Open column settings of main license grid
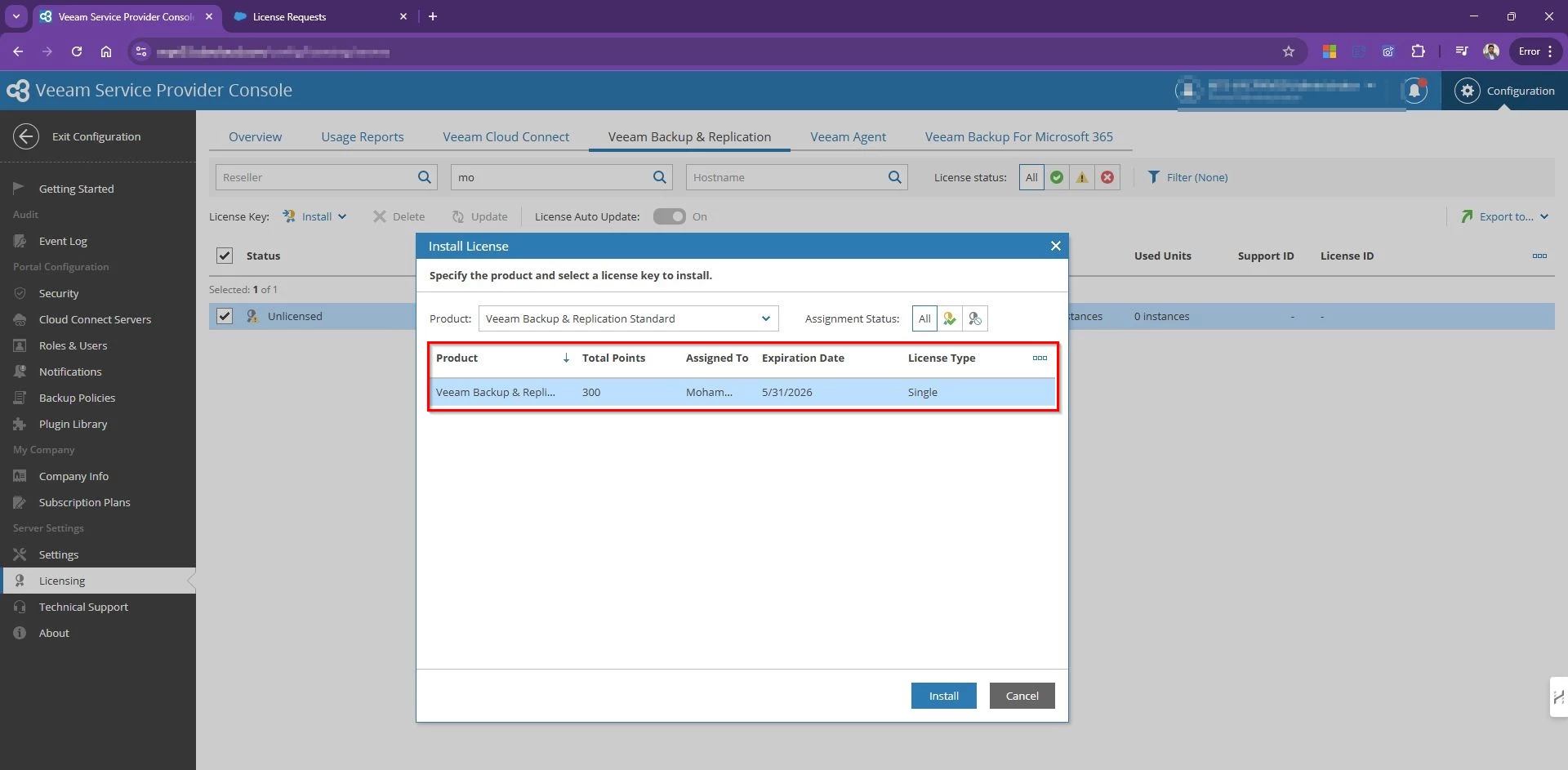This screenshot has width=1568, height=770. point(1539,256)
